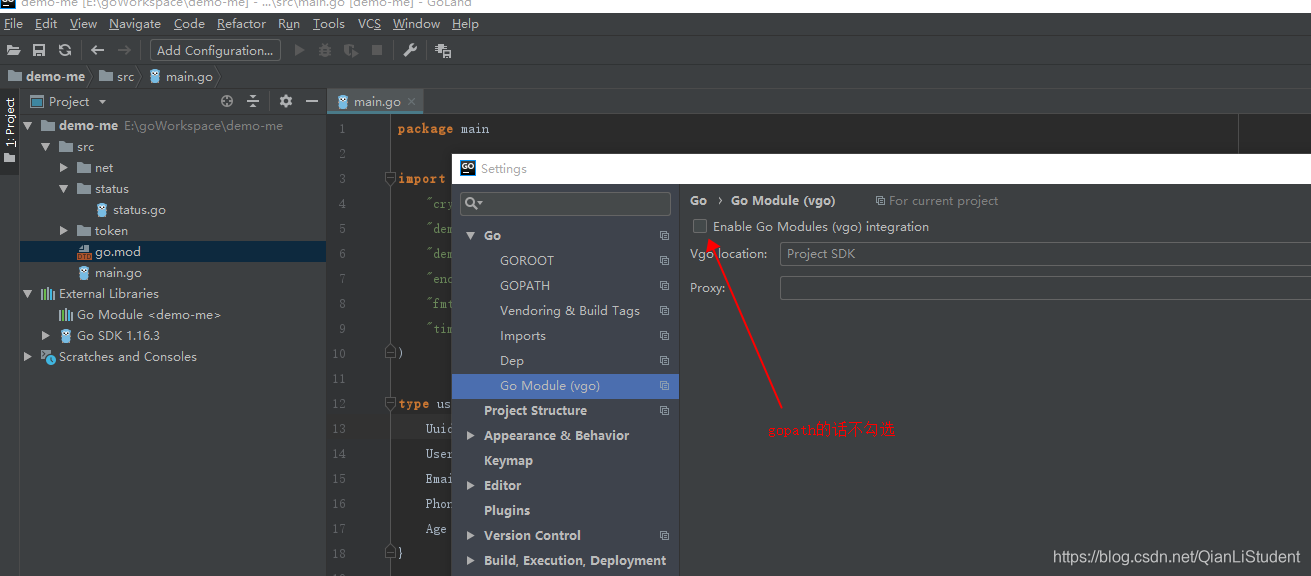1311x576 pixels.
Task: Expand Editor settings category
Action: click(471, 486)
